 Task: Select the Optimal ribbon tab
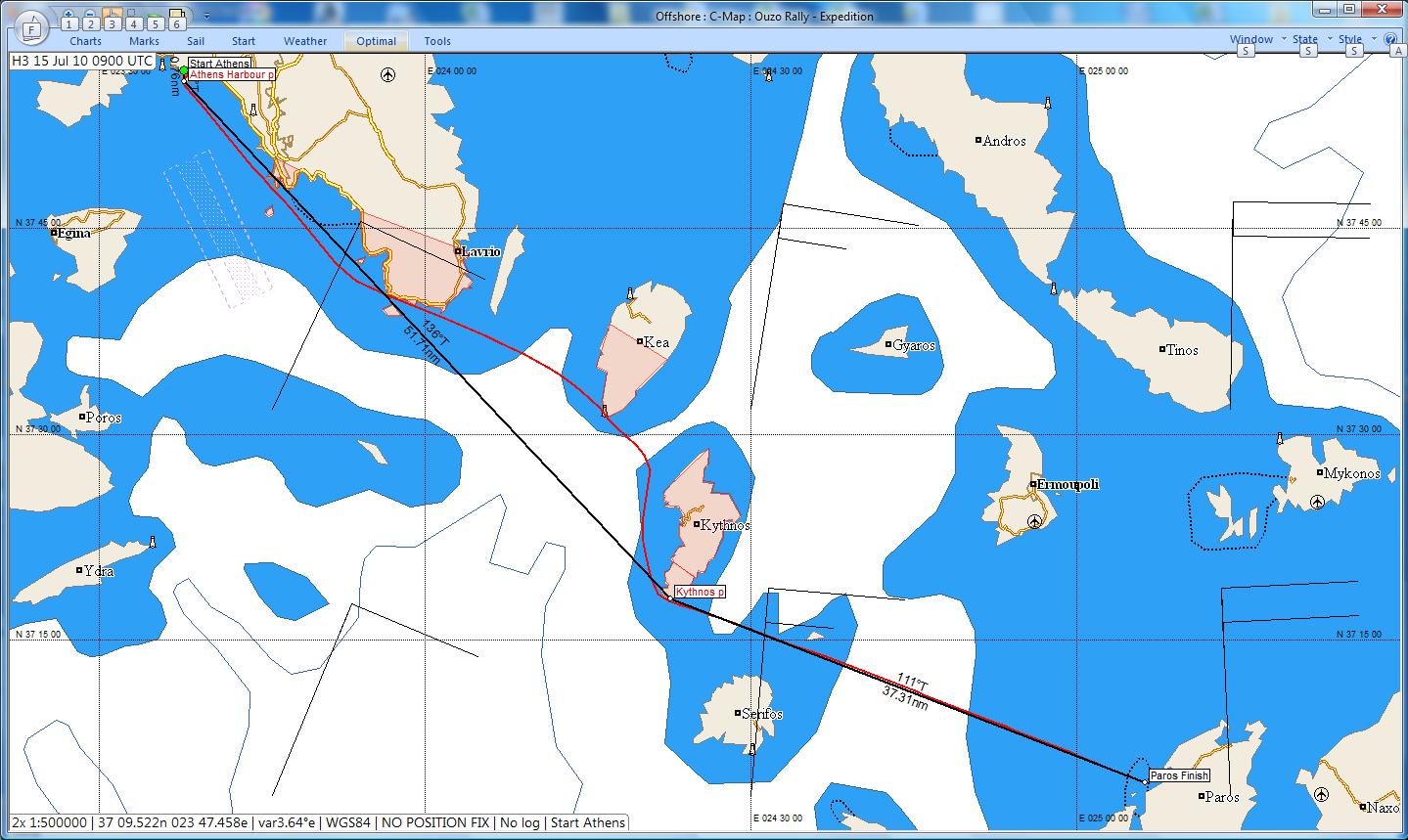376,41
